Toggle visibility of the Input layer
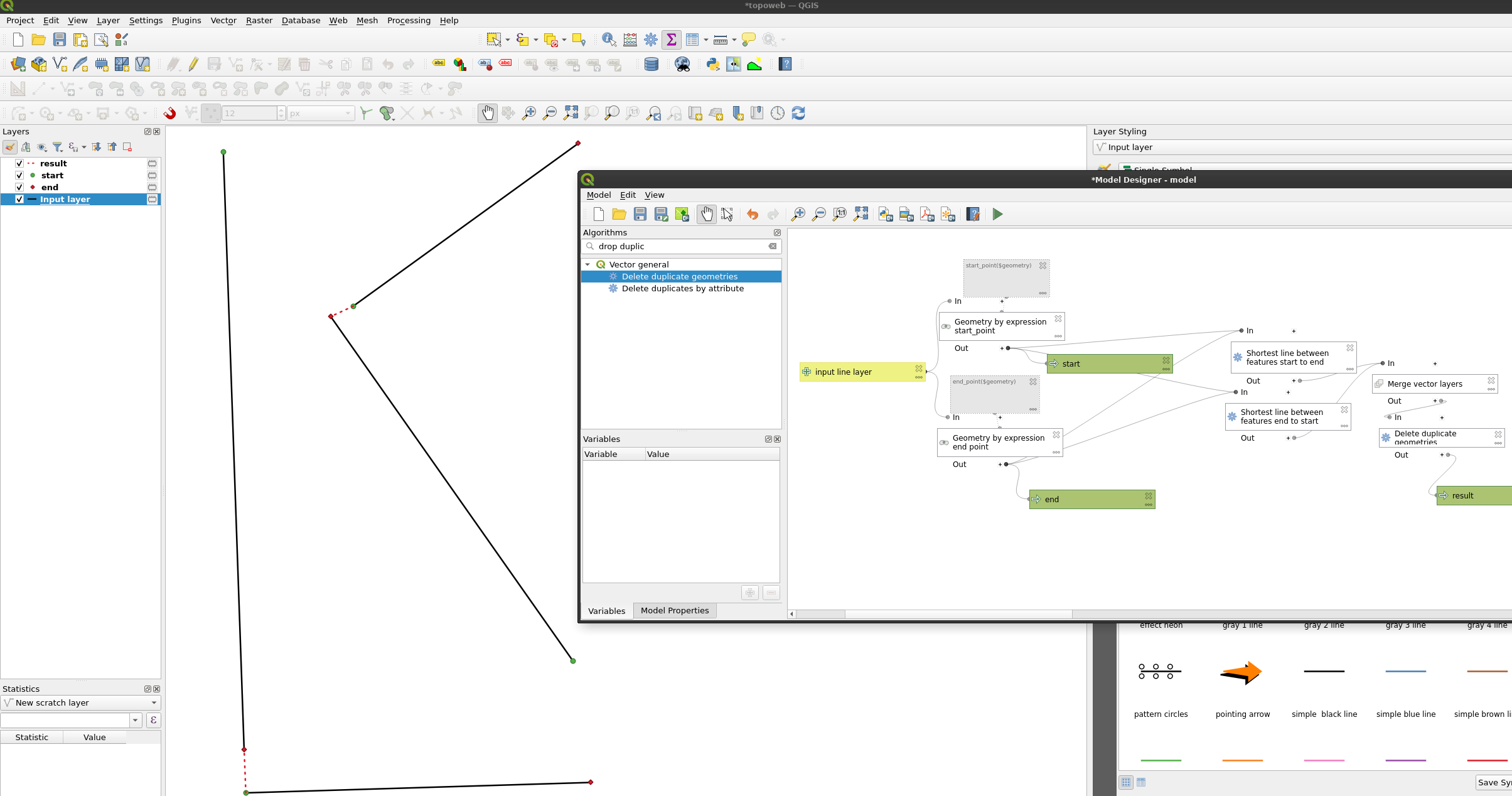 point(19,199)
